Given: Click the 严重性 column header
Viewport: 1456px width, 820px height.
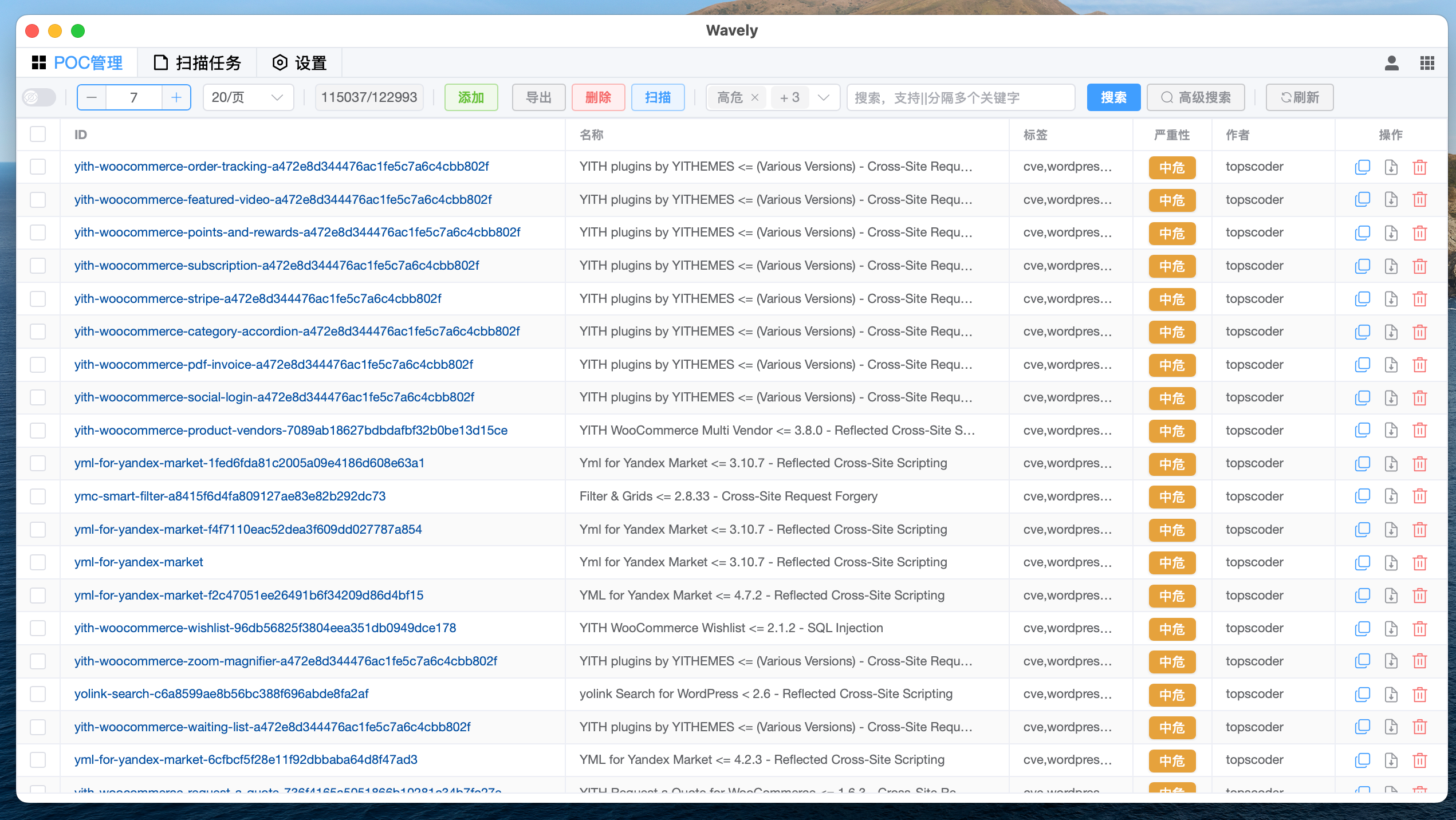Looking at the screenshot, I should (1171, 135).
